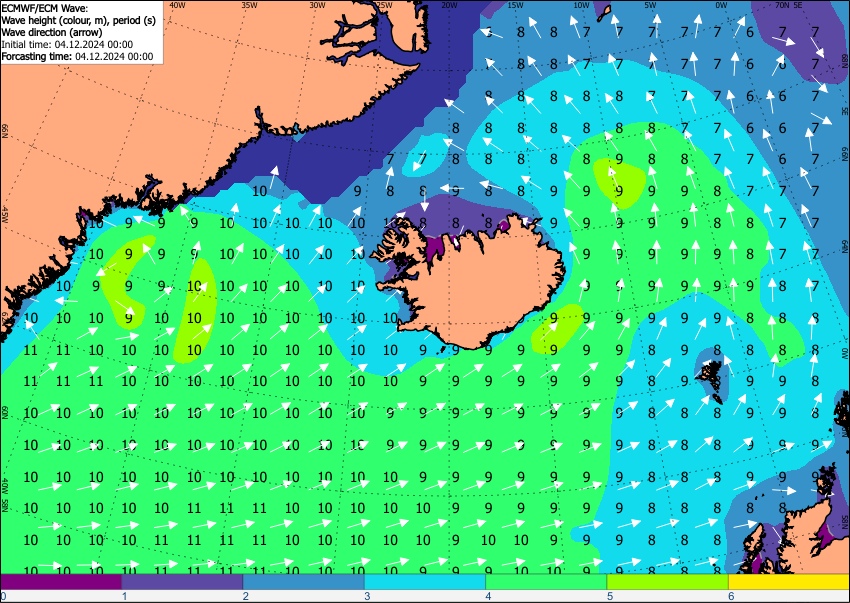The height and width of the screenshot is (603, 850).
Task: Click the 'Forcasting time: 04.12.2024 00:00' line
Action: pyautogui.click(x=78, y=56)
